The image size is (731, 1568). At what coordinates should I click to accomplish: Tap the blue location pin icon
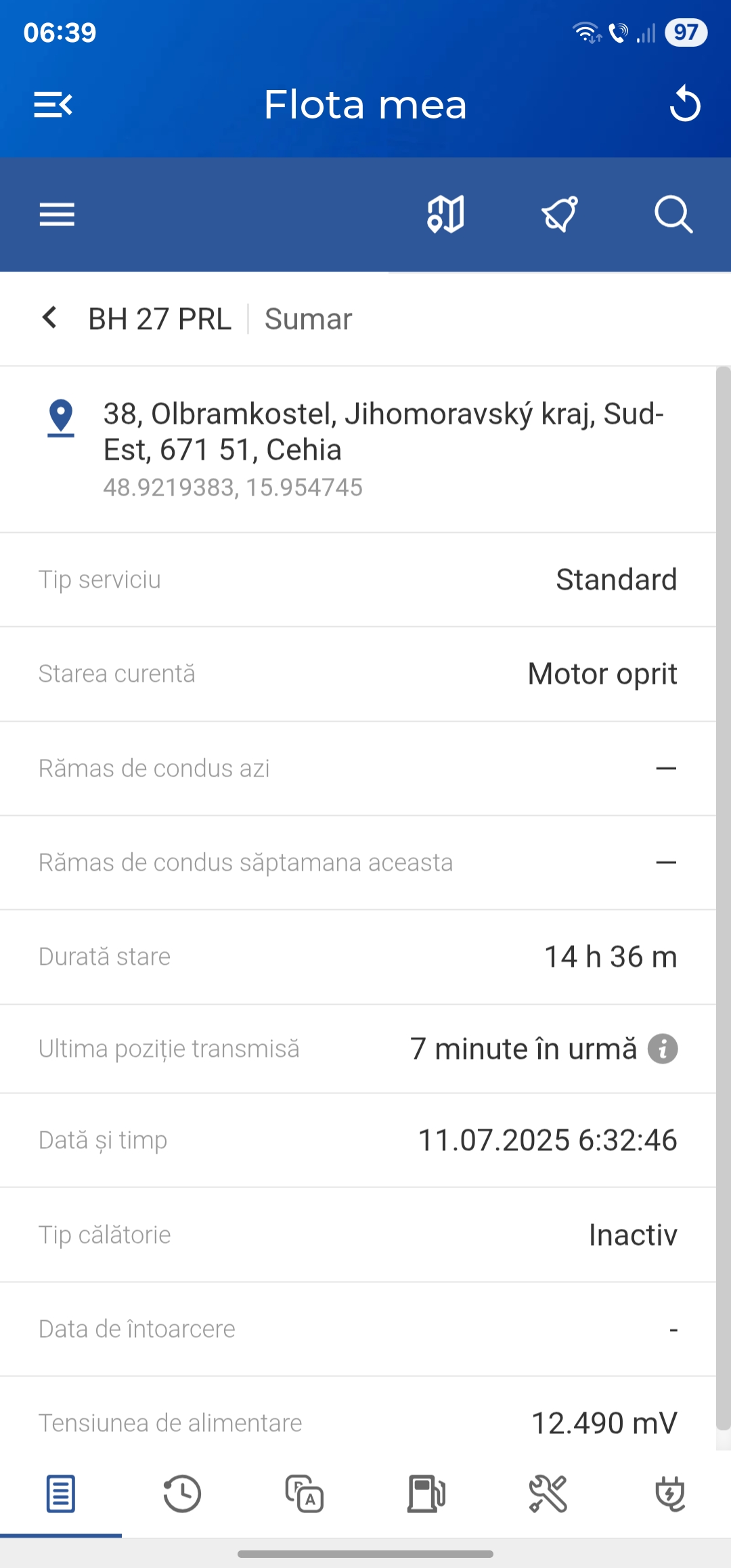(61, 417)
